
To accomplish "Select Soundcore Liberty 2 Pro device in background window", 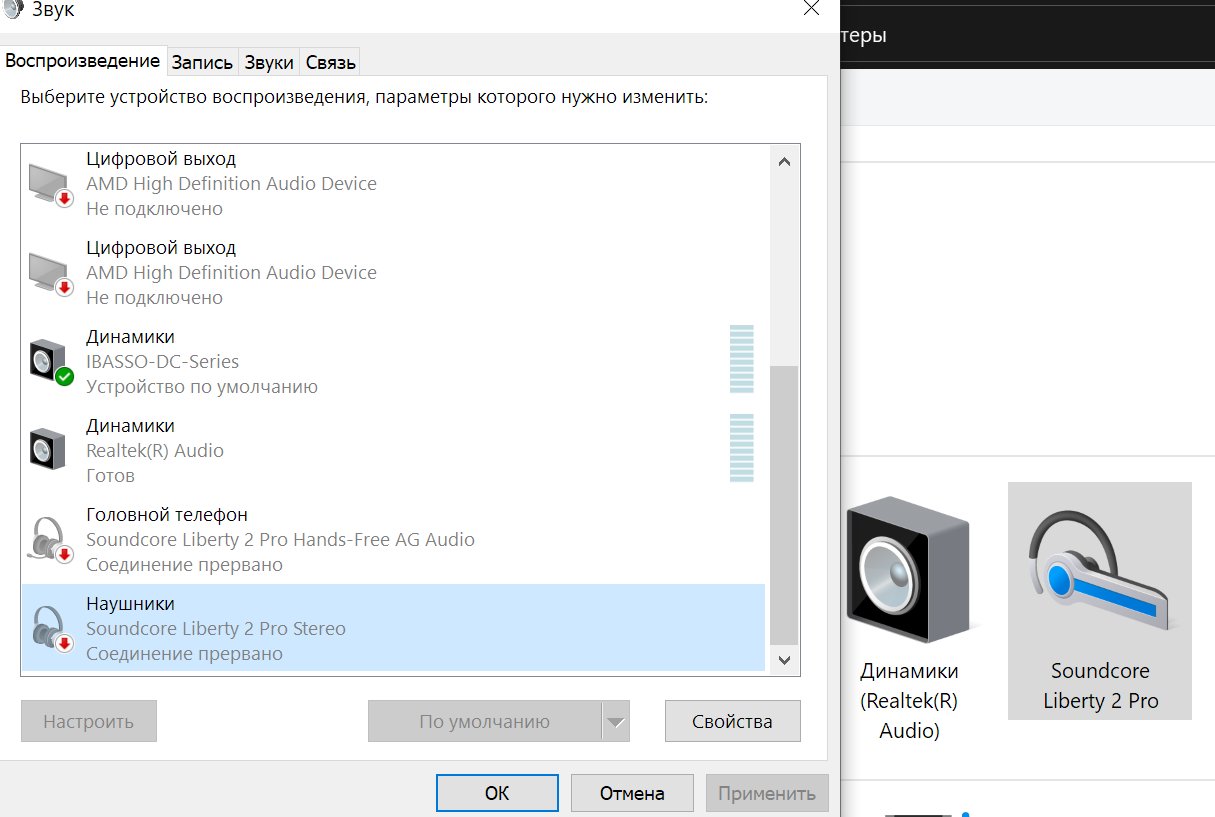I will [x=1100, y=601].
